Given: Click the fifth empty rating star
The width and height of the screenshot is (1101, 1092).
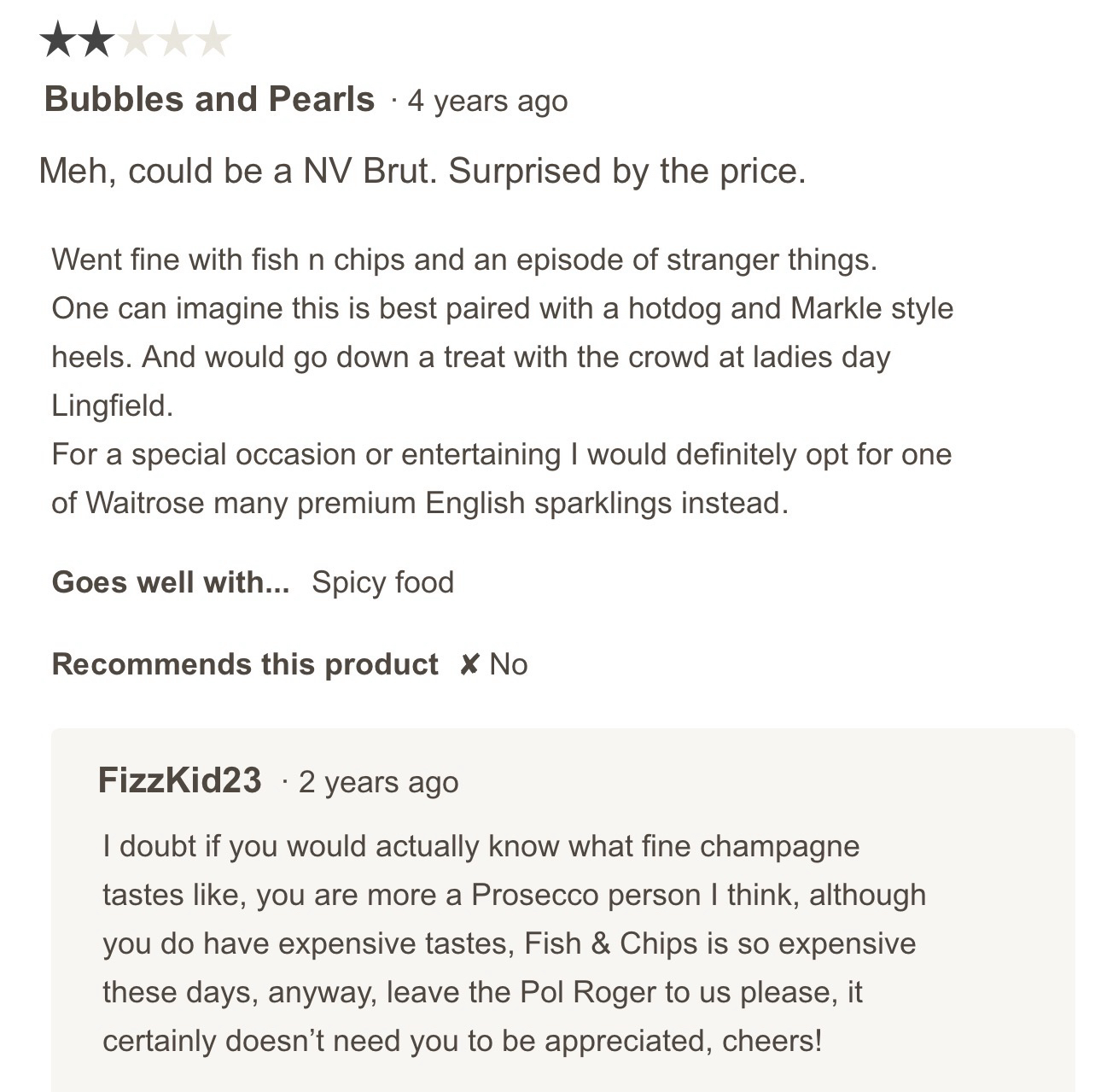Looking at the screenshot, I should (213, 40).
